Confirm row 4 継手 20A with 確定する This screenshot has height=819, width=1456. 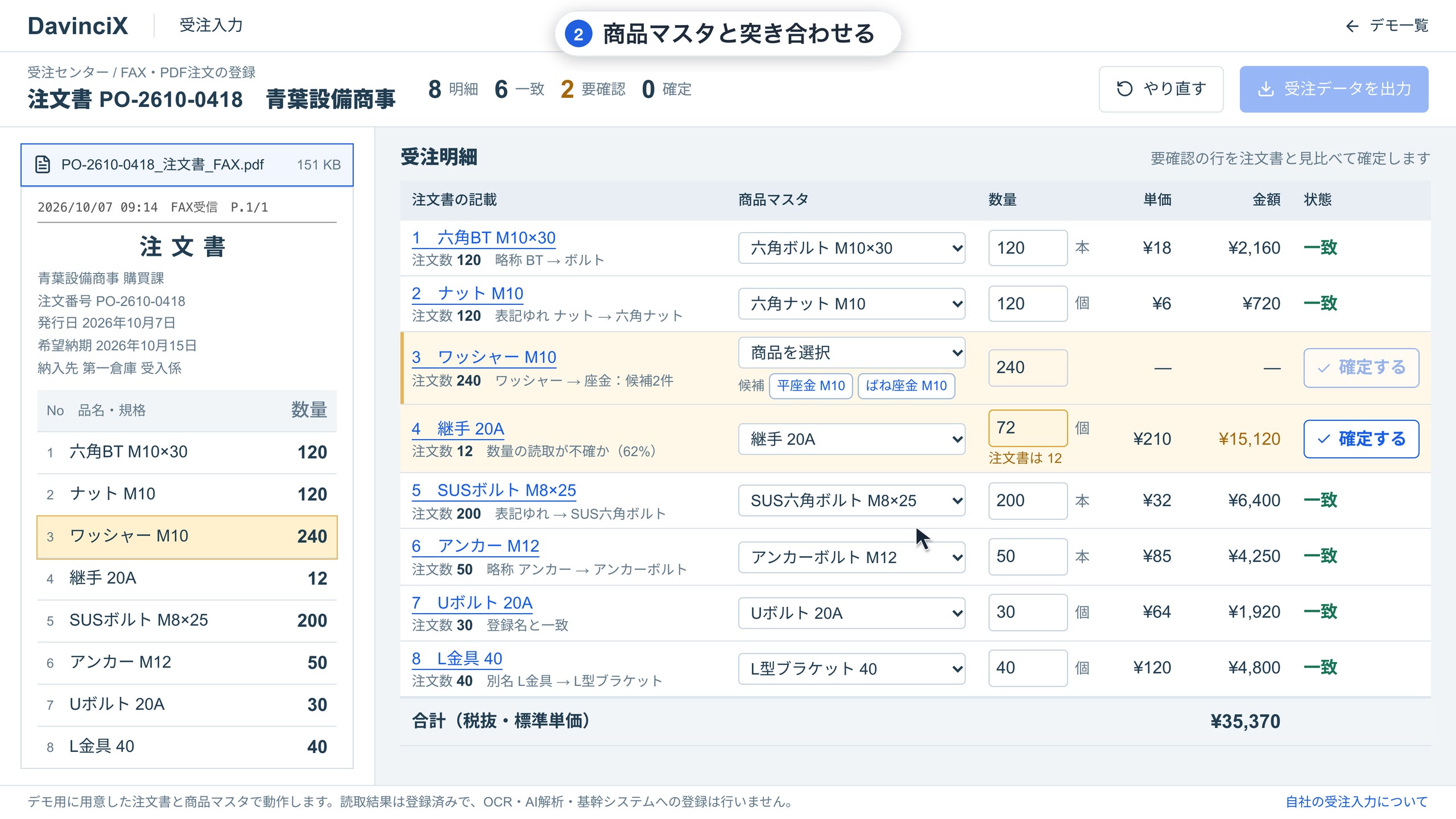tap(1361, 439)
